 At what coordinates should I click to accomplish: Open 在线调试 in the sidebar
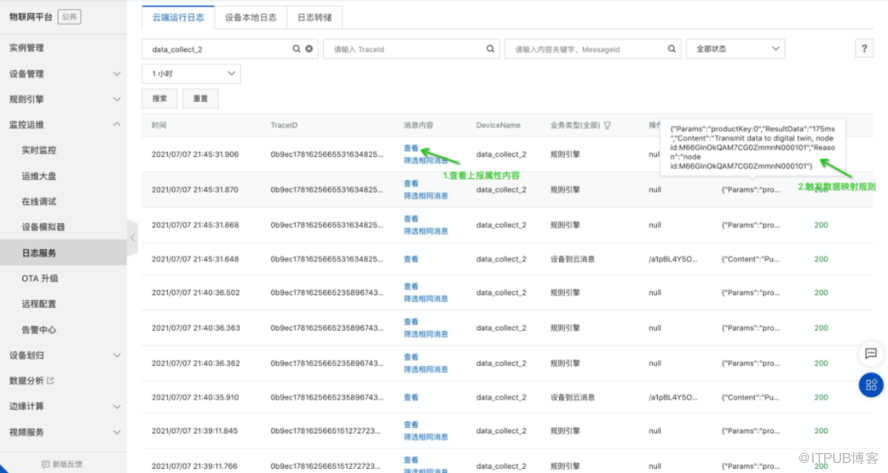[40, 202]
